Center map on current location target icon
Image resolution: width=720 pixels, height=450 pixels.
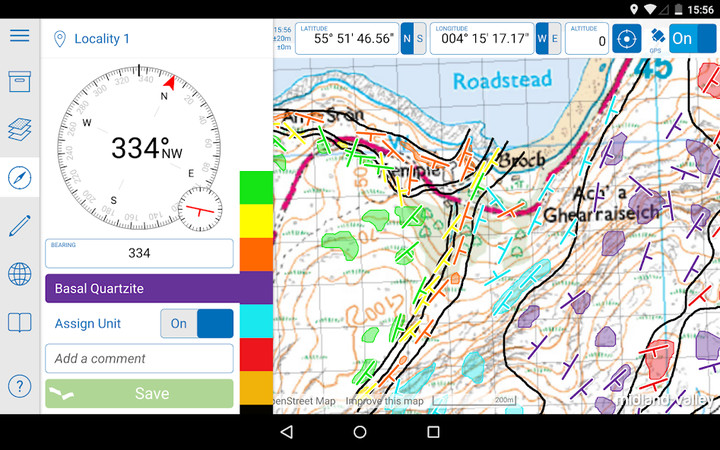coord(626,39)
